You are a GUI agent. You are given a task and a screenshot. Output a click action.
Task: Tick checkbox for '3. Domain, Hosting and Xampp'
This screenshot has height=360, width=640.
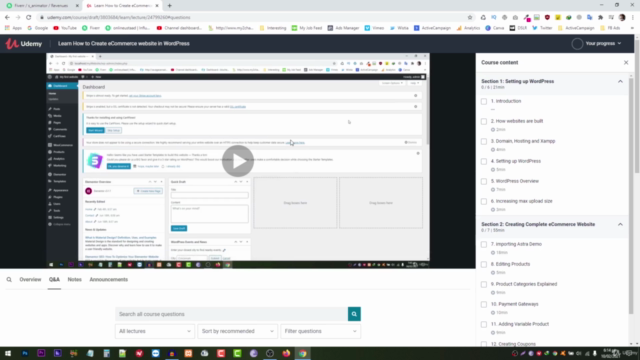point(484,141)
